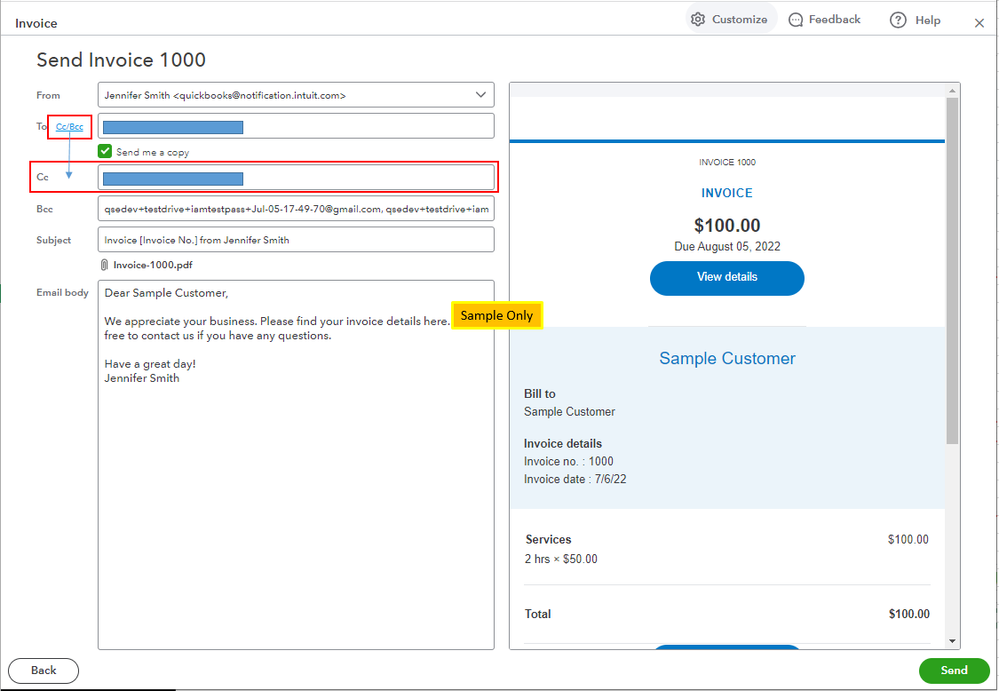Click into the Cc email field

click(296, 178)
